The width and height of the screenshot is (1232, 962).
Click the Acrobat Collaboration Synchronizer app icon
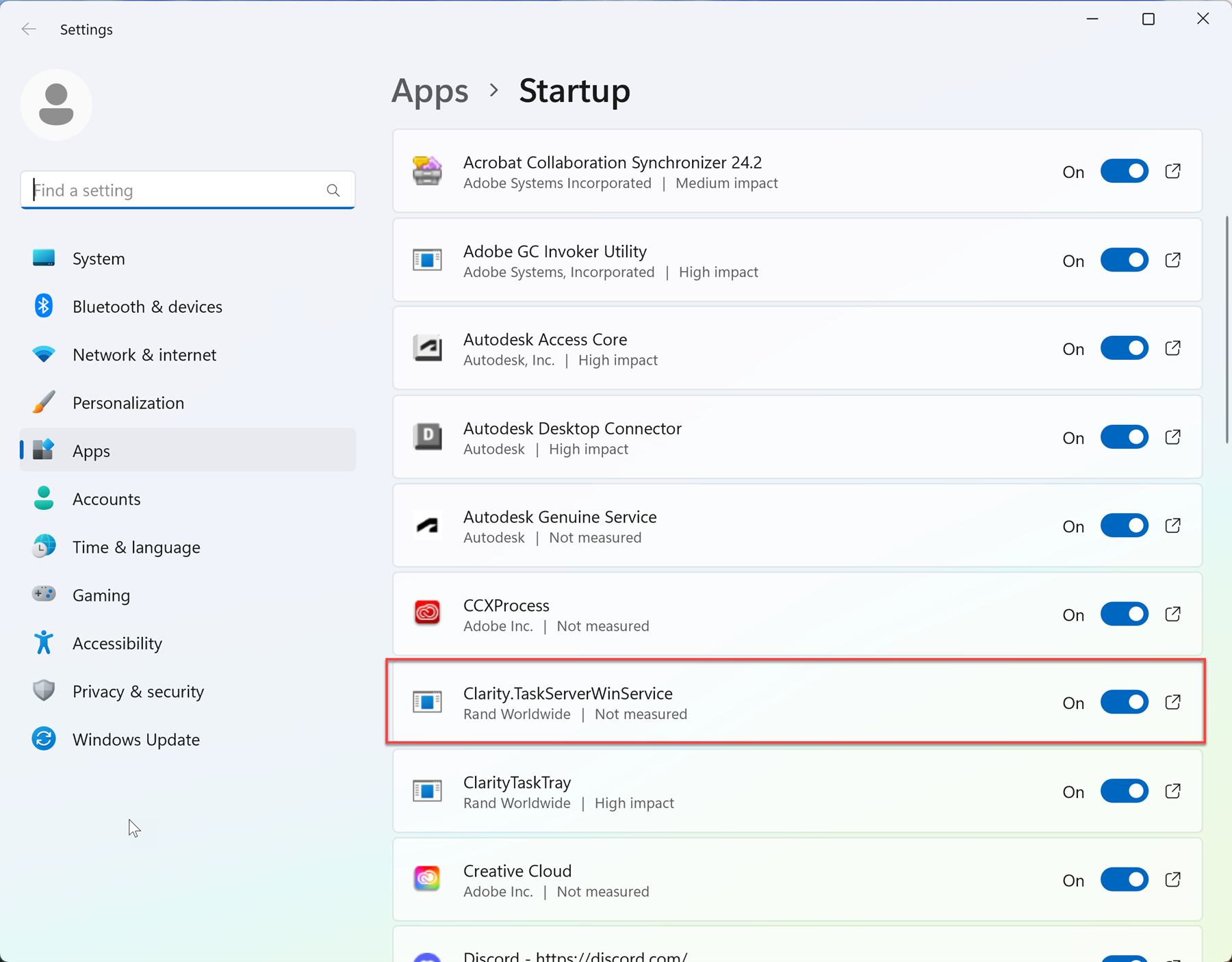(427, 171)
